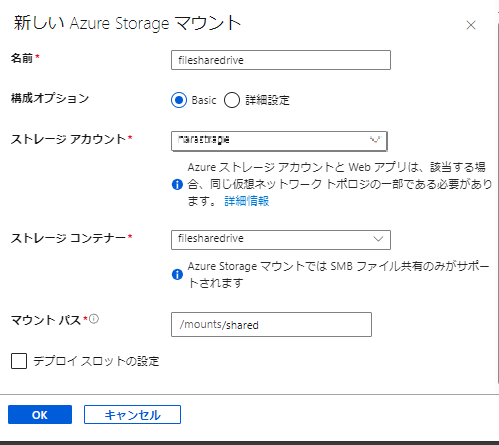Viewport: 499px width, 445px height.
Task: Click the storage container combo box text filesharedrive
Action: tap(211, 239)
